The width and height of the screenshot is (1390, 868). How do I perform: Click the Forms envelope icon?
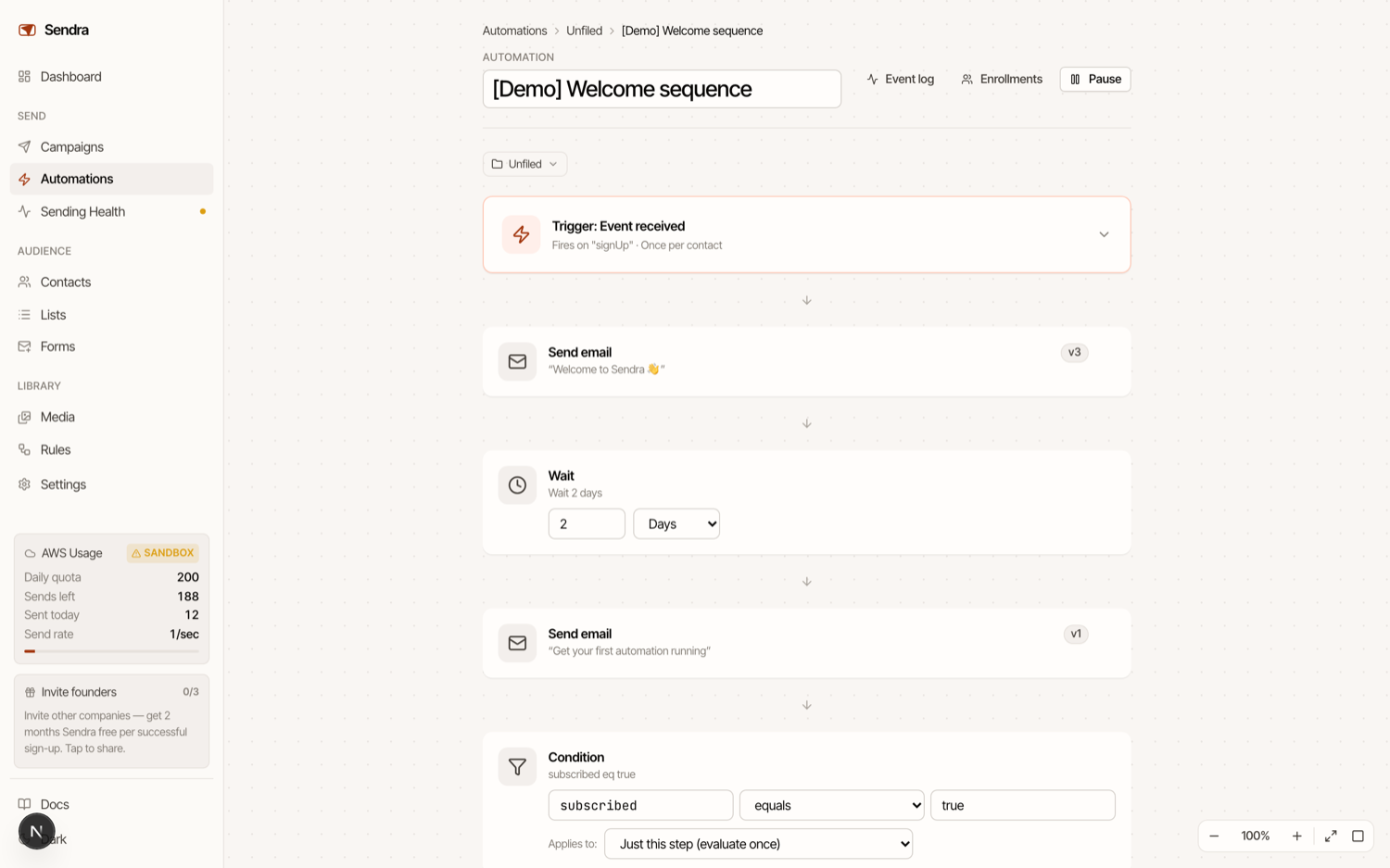click(x=25, y=346)
